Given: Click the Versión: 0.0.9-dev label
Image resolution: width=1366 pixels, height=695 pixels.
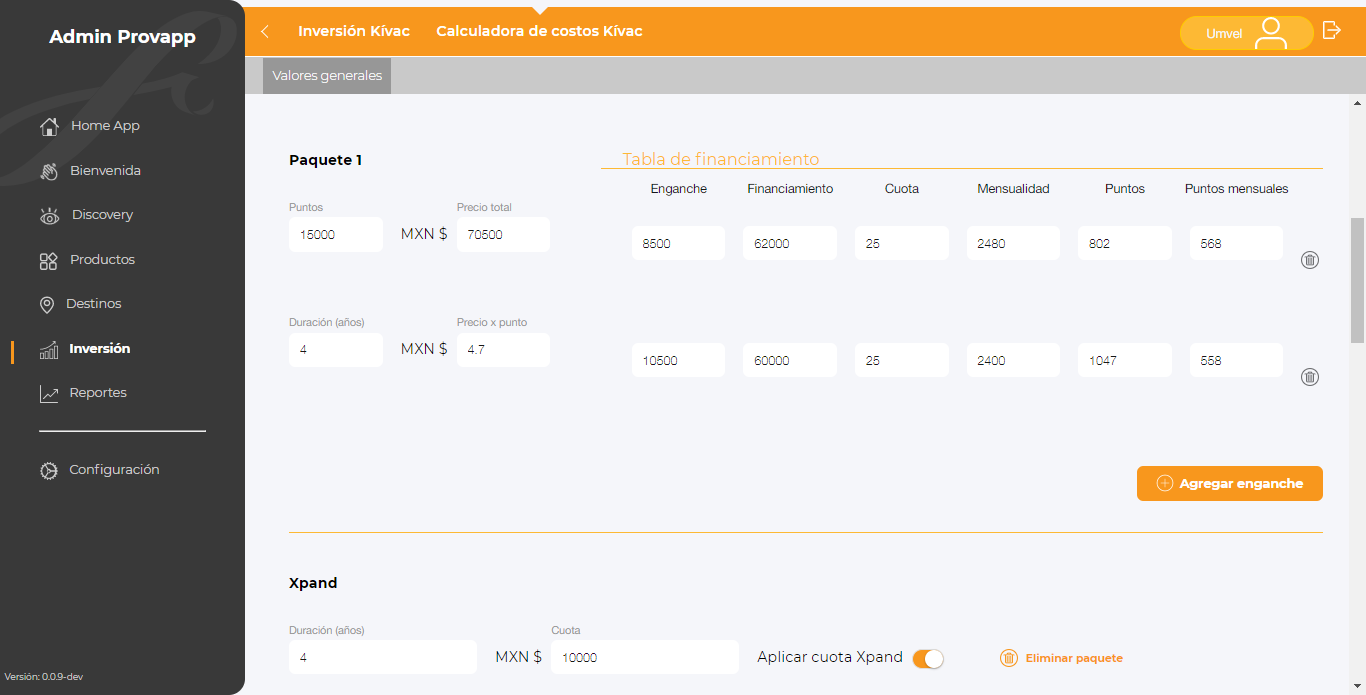Looking at the screenshot, I should coord(44,677).
